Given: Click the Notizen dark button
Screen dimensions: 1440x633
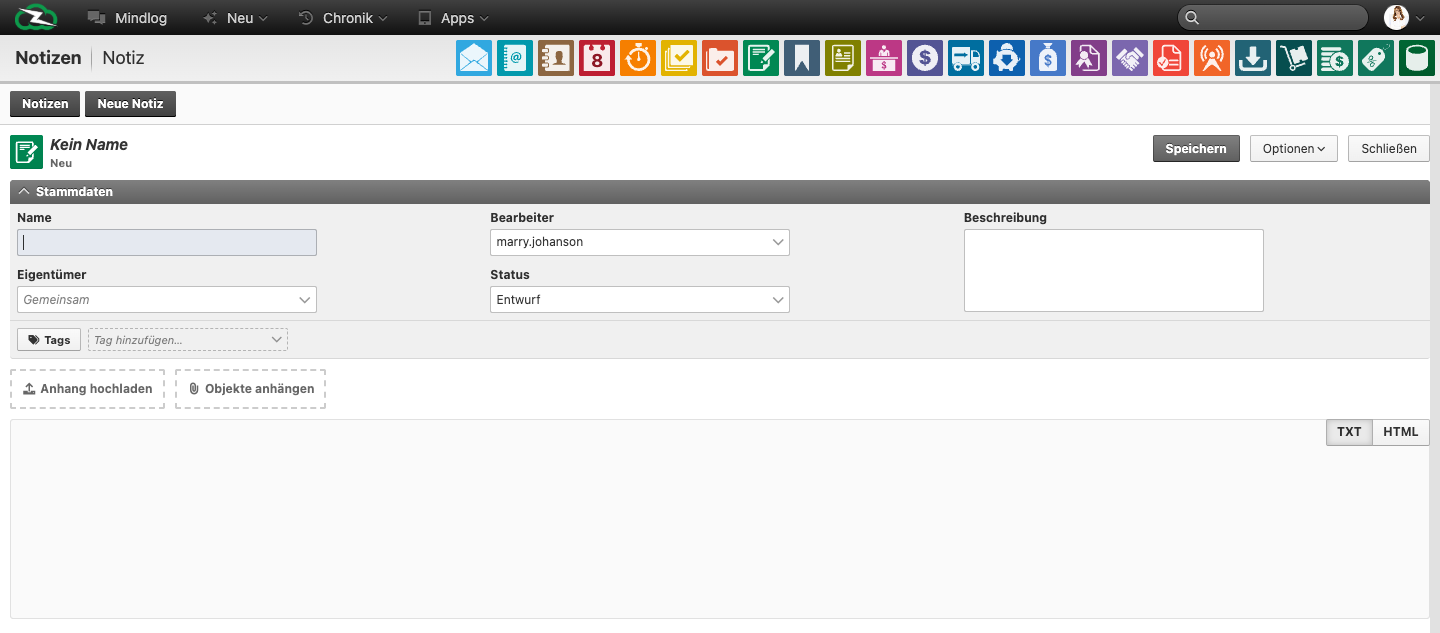Looking at the screenshot, I should [45, 104].
